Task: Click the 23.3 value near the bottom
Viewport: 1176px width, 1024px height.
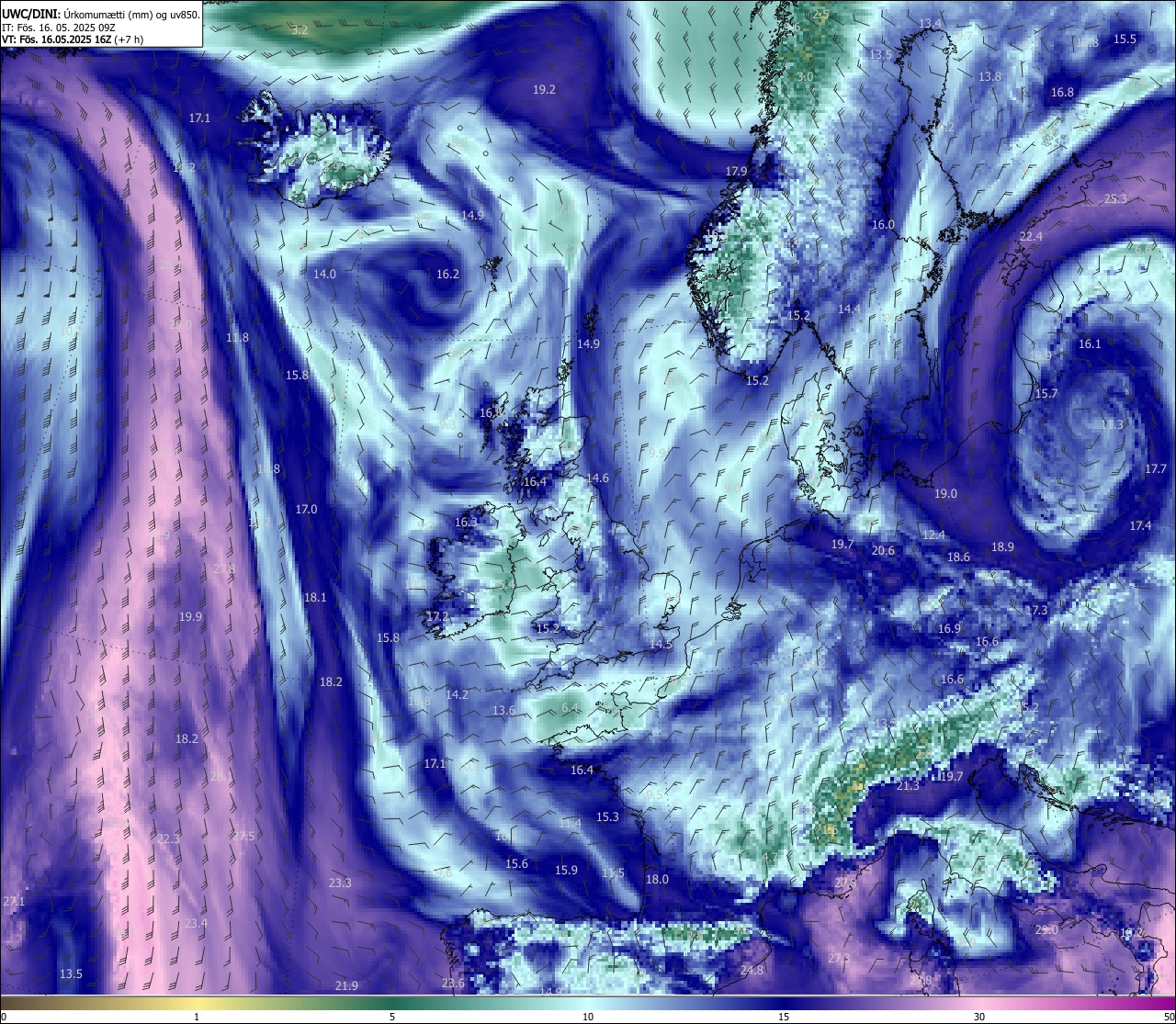Action: (339, 883)
